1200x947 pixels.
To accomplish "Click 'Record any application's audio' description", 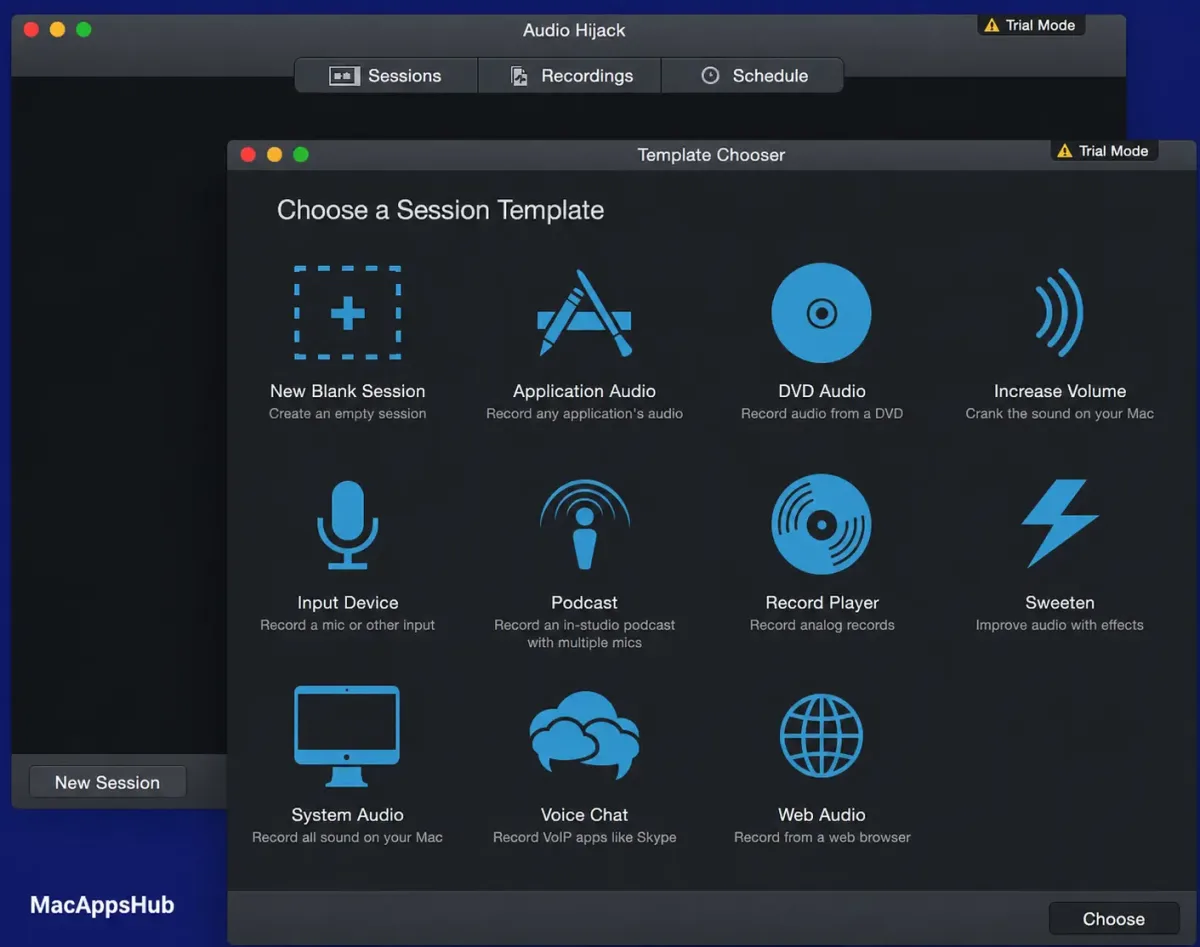I will [585, 414].
